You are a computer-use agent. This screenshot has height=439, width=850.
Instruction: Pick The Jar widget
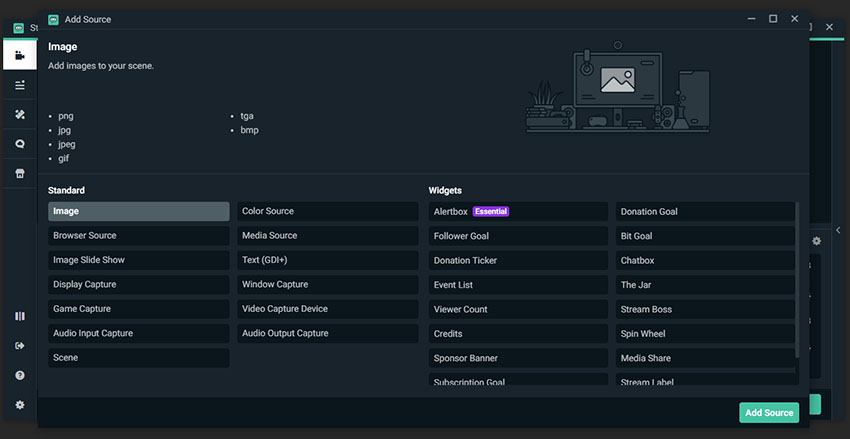click(x=705, y=285)
